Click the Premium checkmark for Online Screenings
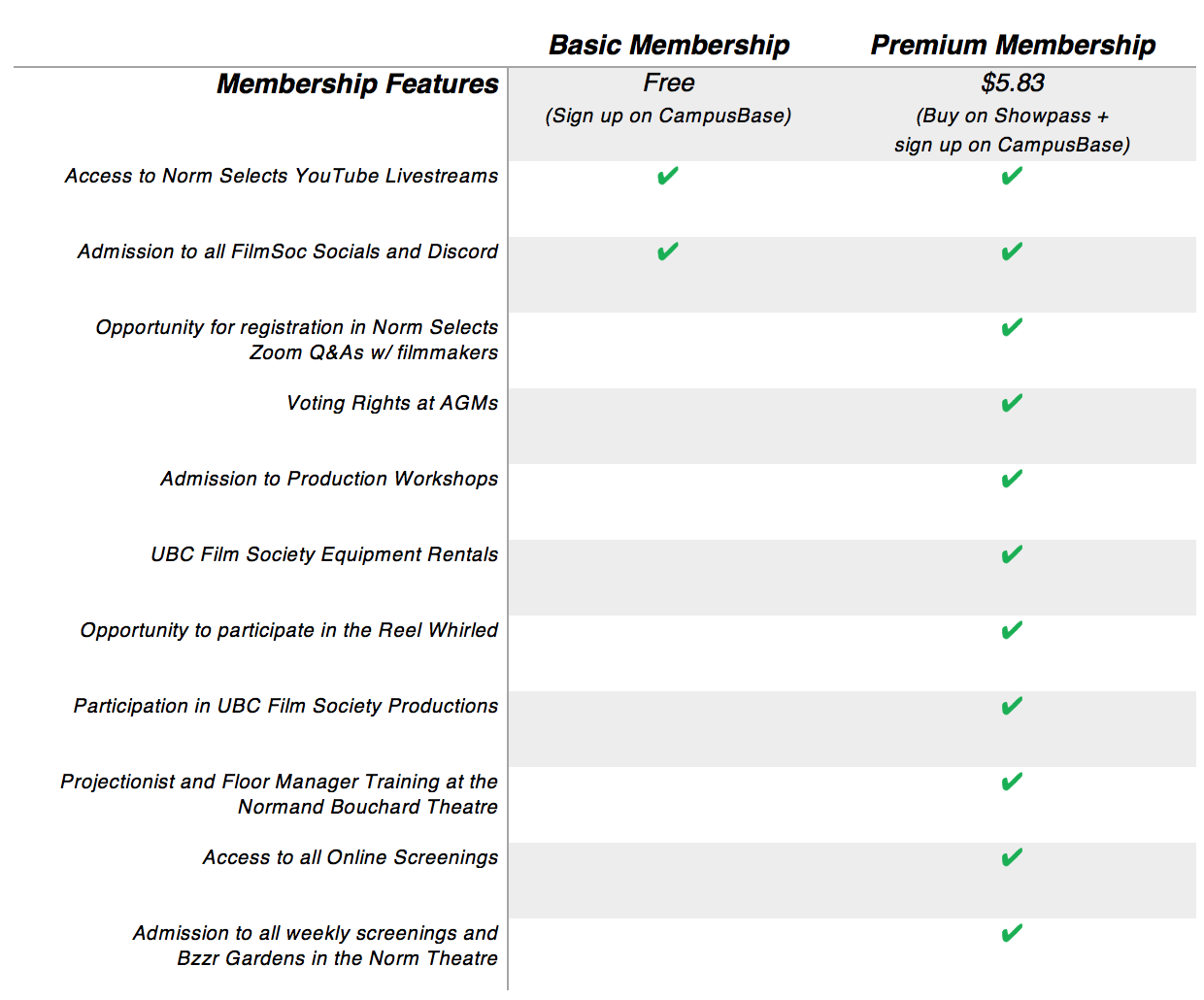 (1012, 857)
